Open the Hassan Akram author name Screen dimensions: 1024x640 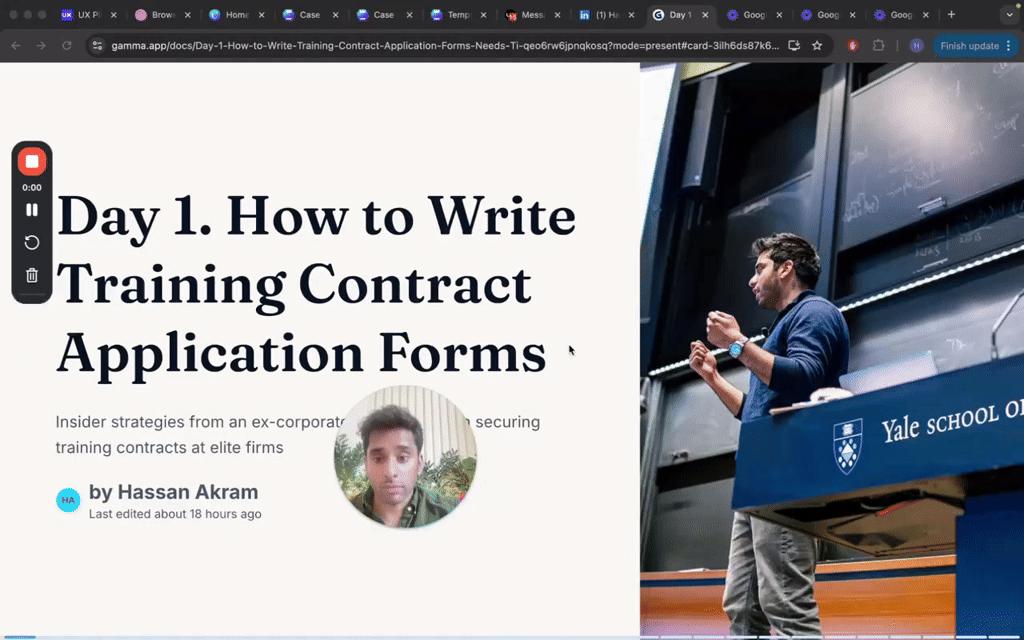pyautogui.click(x=174, y=492)
